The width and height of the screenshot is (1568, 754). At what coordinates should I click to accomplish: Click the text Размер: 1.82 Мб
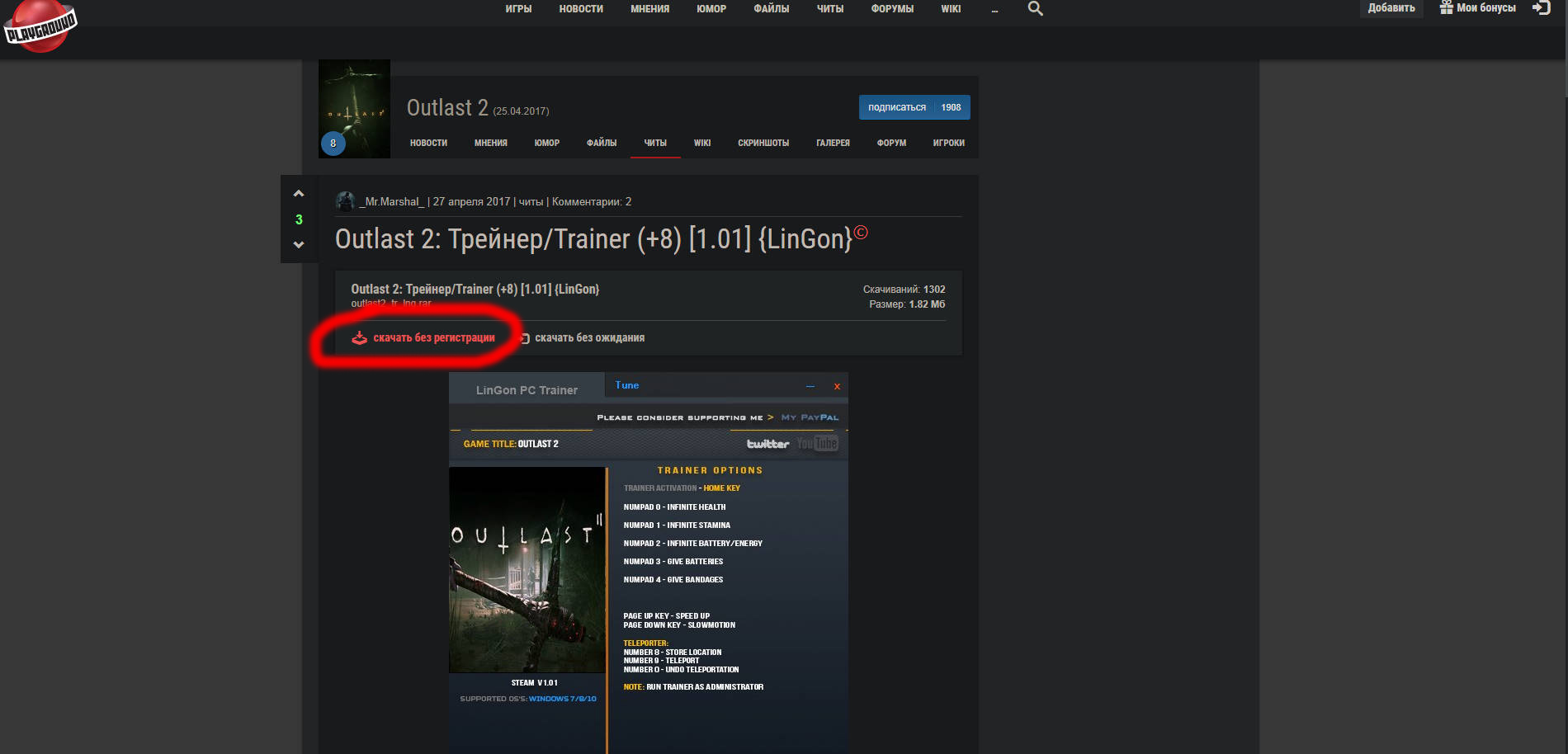(x=907, y=304)
